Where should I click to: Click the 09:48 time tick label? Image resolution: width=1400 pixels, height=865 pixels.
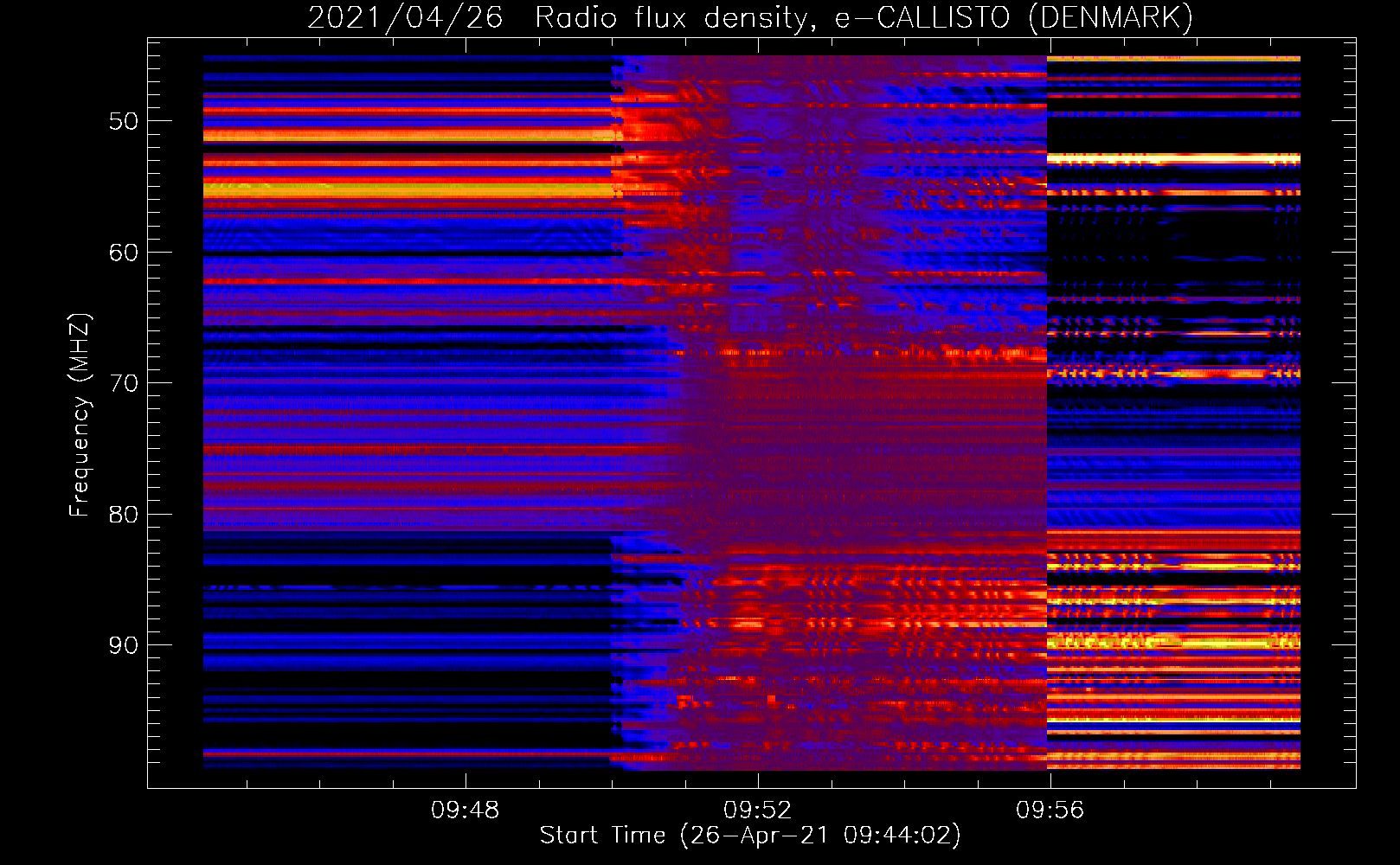(466, 811)
